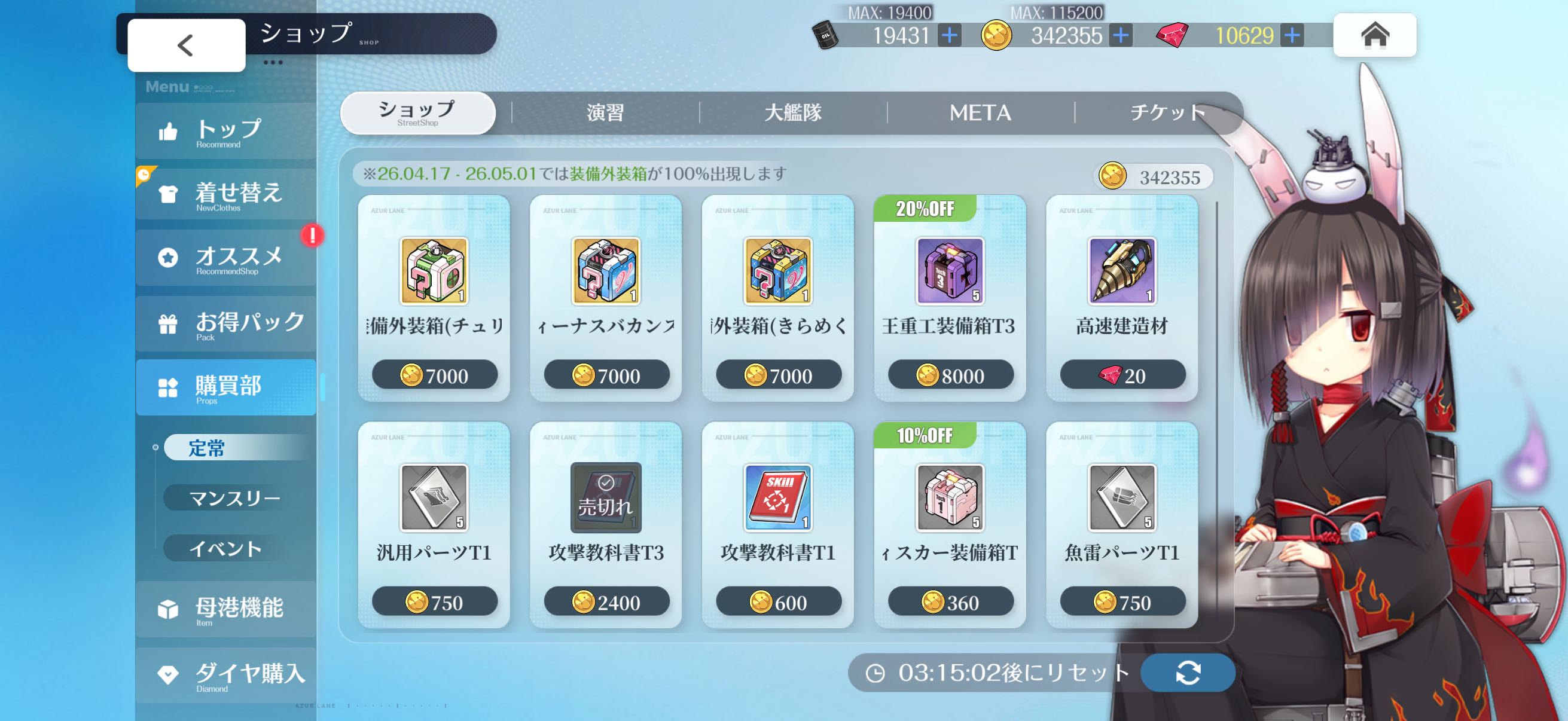Select the 攻撃教科書T1 skill book icon

tap(777, 497)
